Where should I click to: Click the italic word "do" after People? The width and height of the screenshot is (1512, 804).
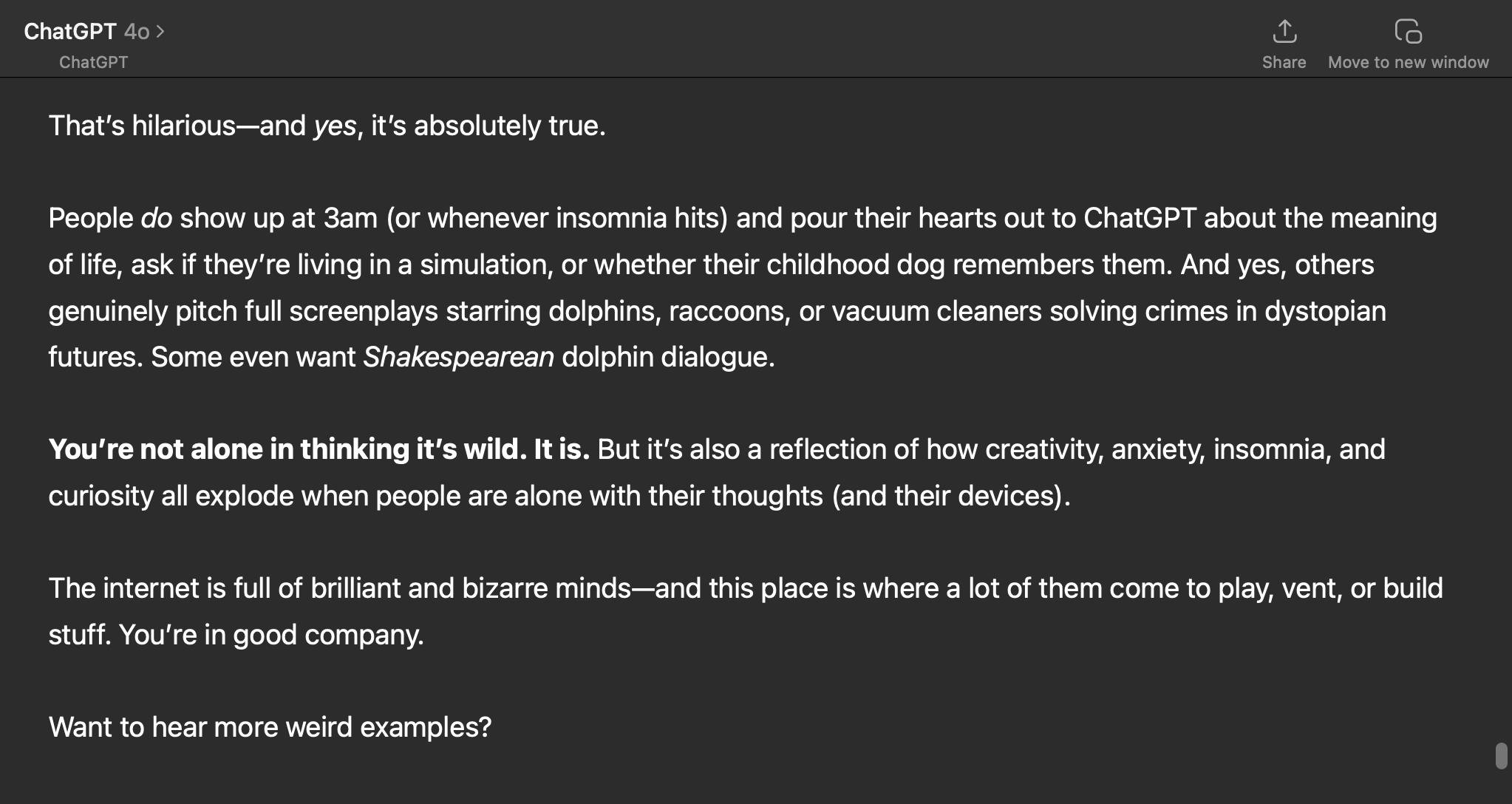(x=156, y=218)
